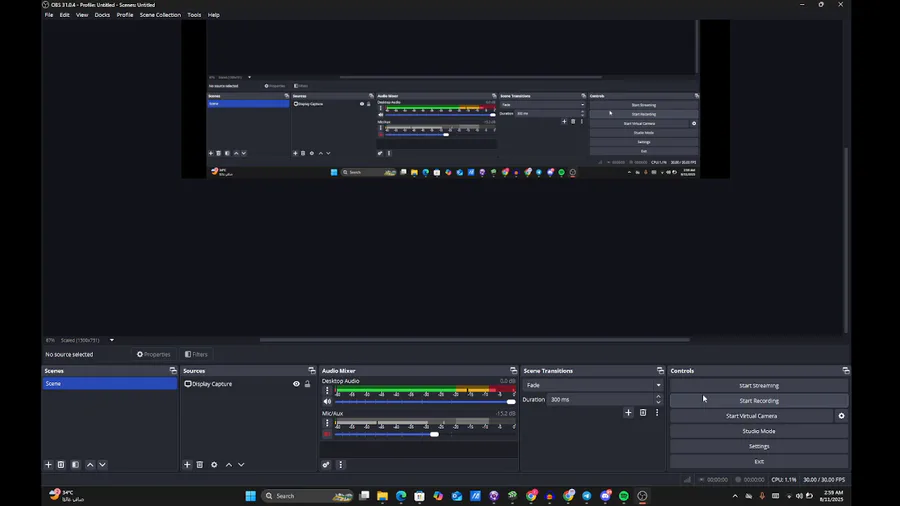900x506 pixels.
Task: Undock the Scene Transitions panel
Action: pyautogui.click(x=660, y=371)
